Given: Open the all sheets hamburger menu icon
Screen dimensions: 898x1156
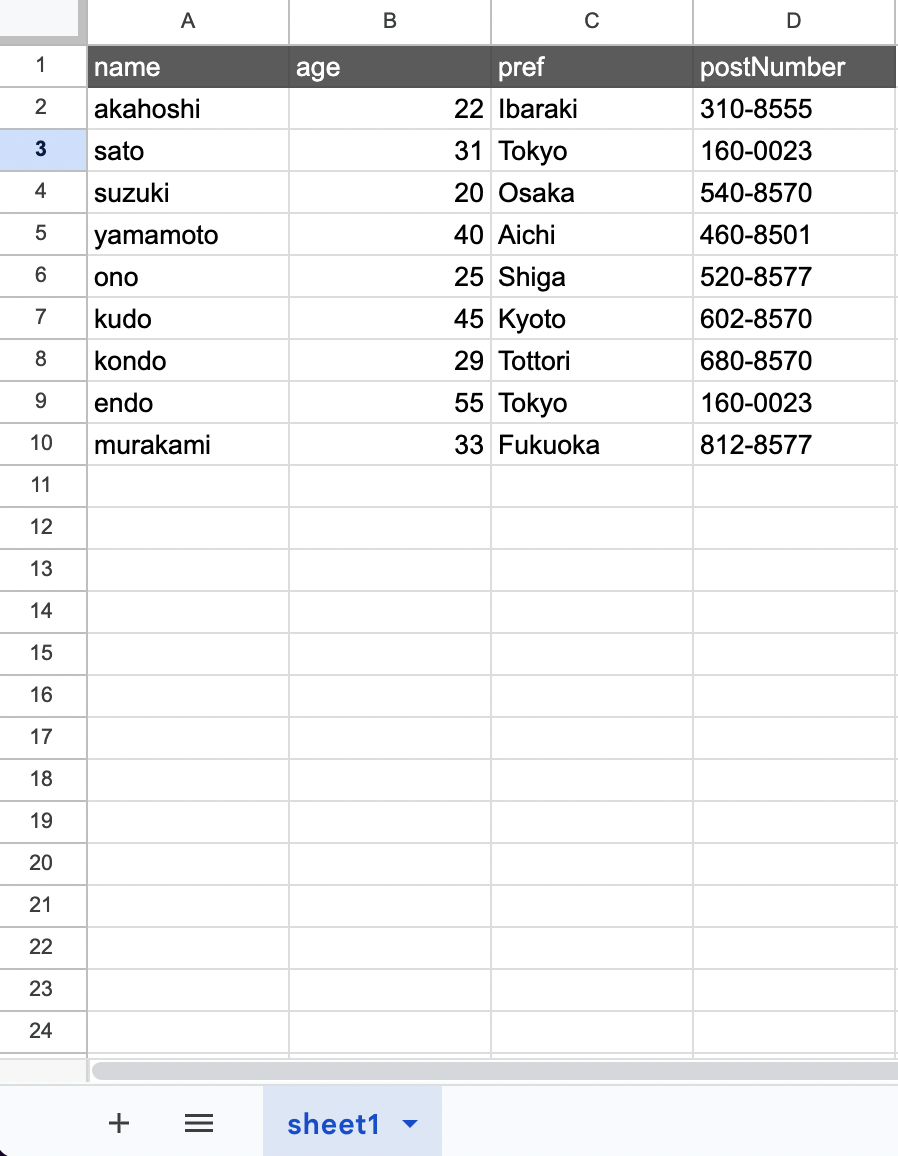Looking at the screenshot, I should click(199, 1122).
